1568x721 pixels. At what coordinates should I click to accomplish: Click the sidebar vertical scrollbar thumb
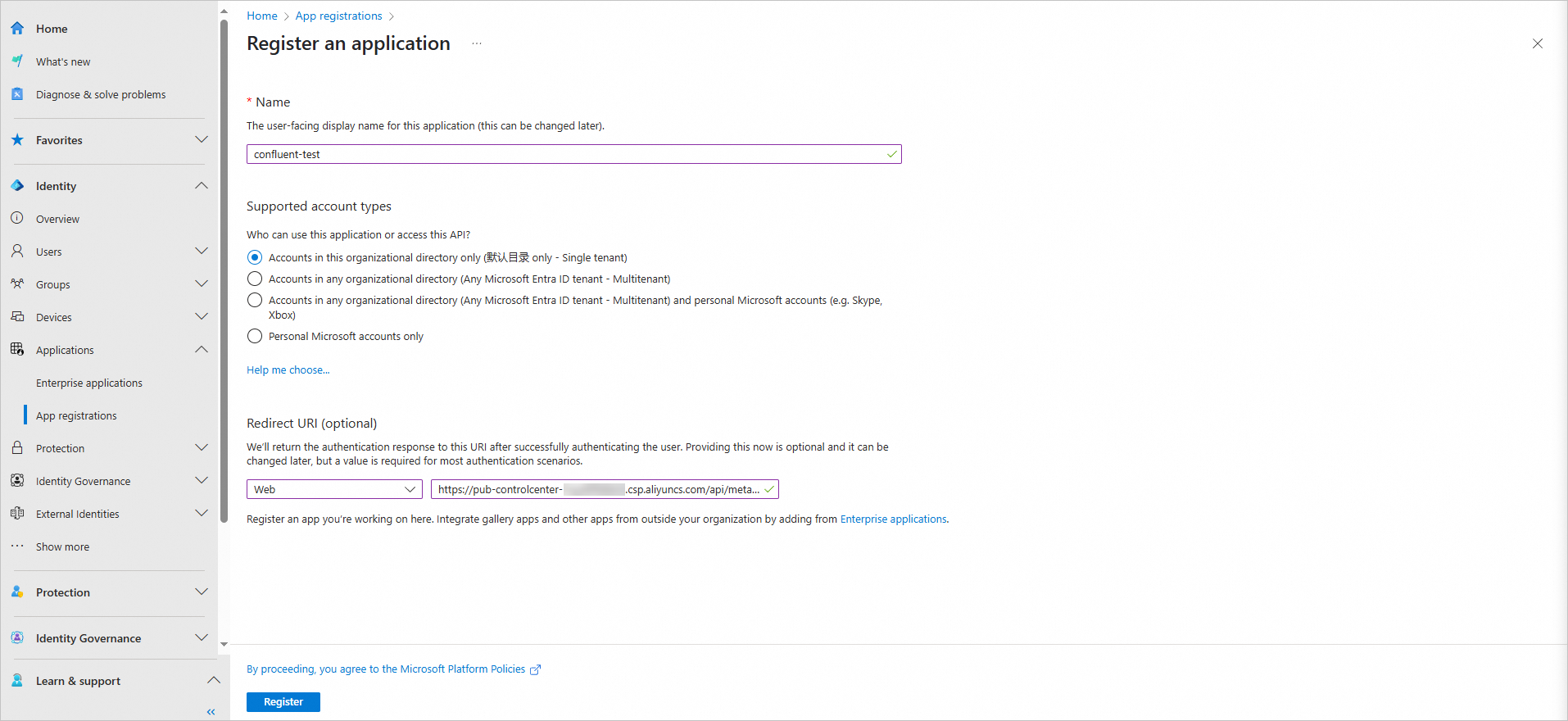(224, 270)
